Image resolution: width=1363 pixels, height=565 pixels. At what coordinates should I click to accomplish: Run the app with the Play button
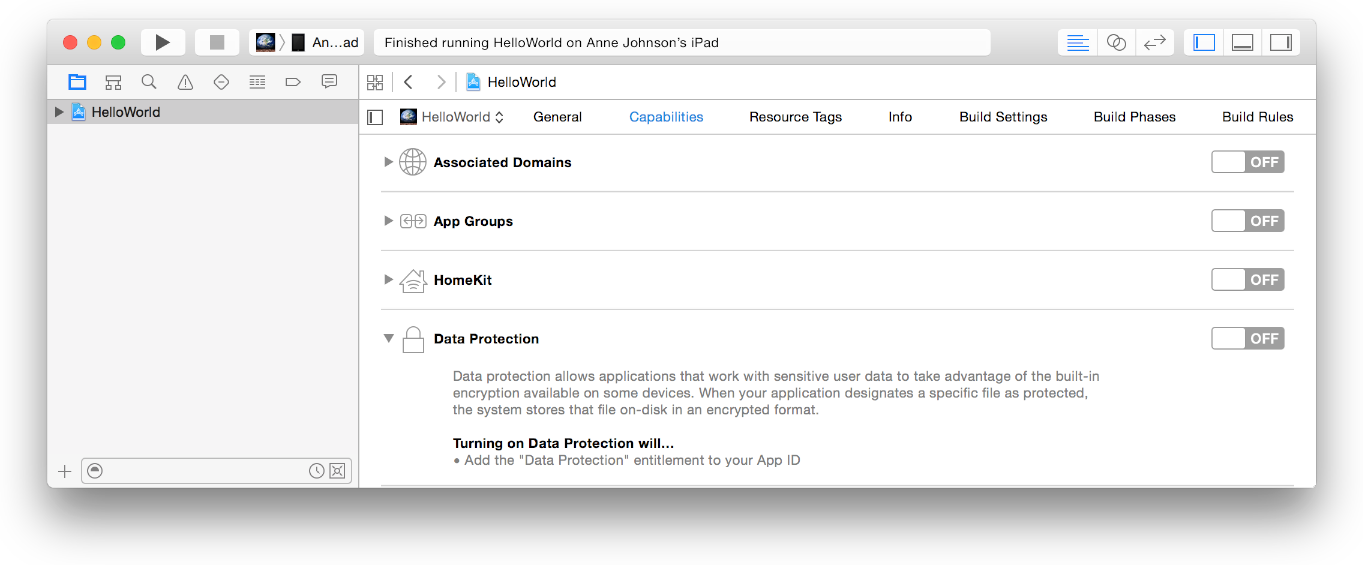(162, 42)
